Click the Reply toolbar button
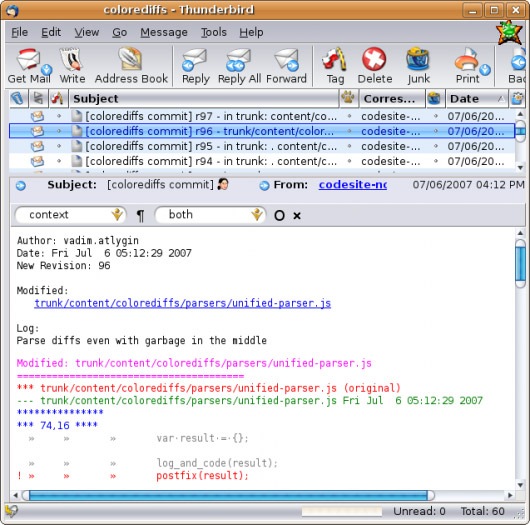 [x=195, y=66]
